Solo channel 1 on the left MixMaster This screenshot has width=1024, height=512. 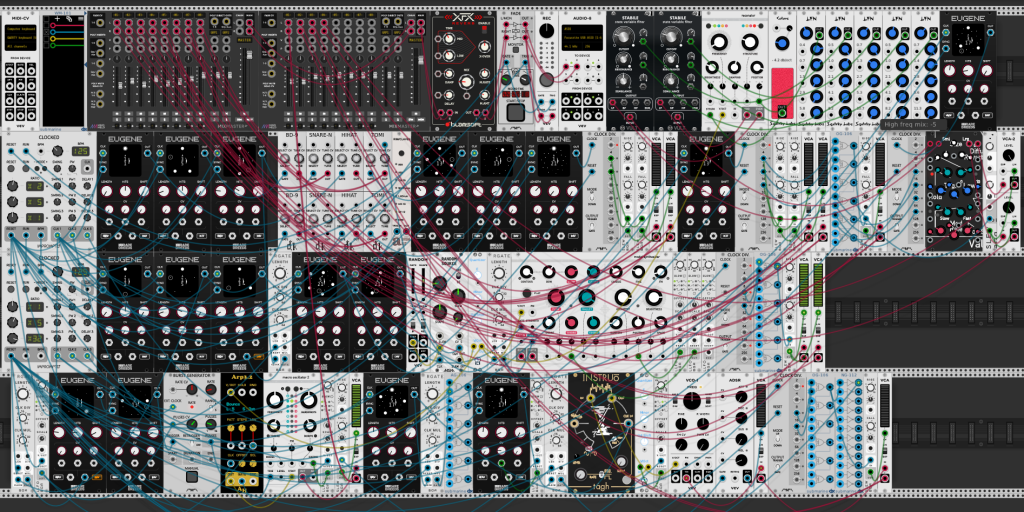click(x=117, y=120)
